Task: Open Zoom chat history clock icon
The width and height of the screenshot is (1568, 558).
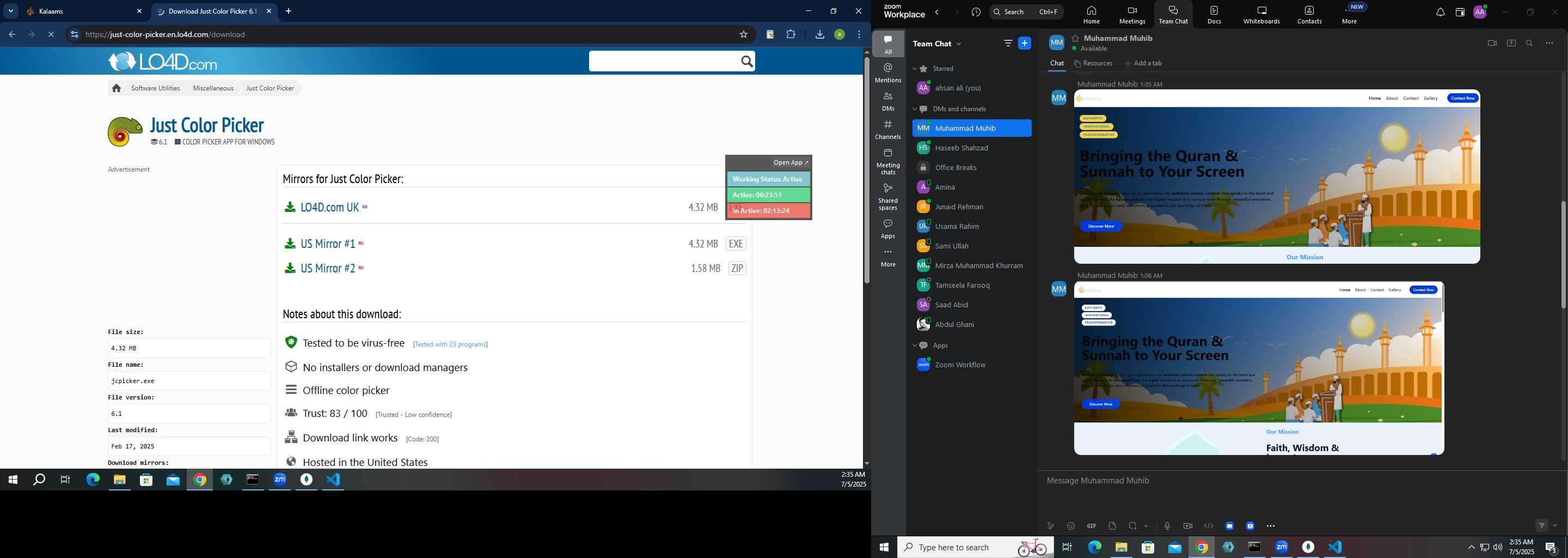Action: 976,12
